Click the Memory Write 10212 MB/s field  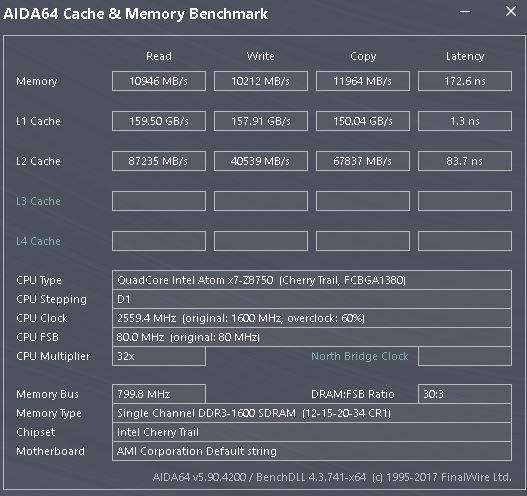tap(260, 81)
